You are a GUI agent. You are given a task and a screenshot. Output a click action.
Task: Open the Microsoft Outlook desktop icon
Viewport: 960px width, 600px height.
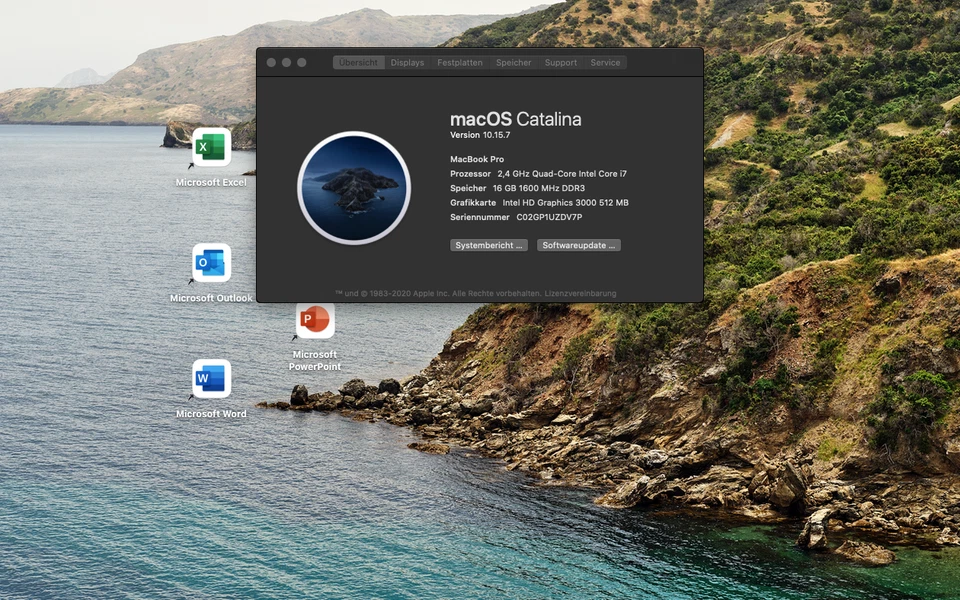point(211,264)
